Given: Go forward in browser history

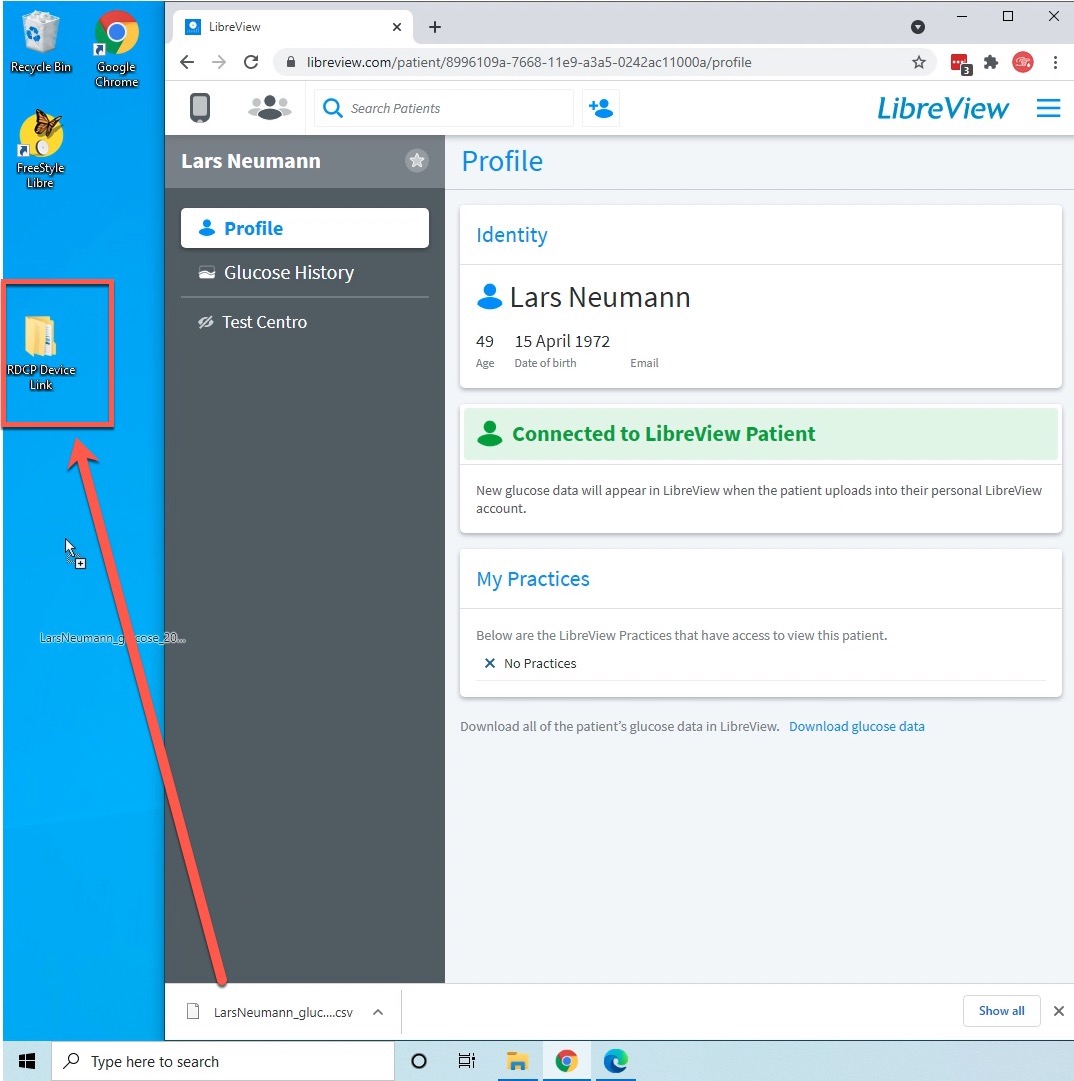Looking at the screenshot, I should 219,62.
